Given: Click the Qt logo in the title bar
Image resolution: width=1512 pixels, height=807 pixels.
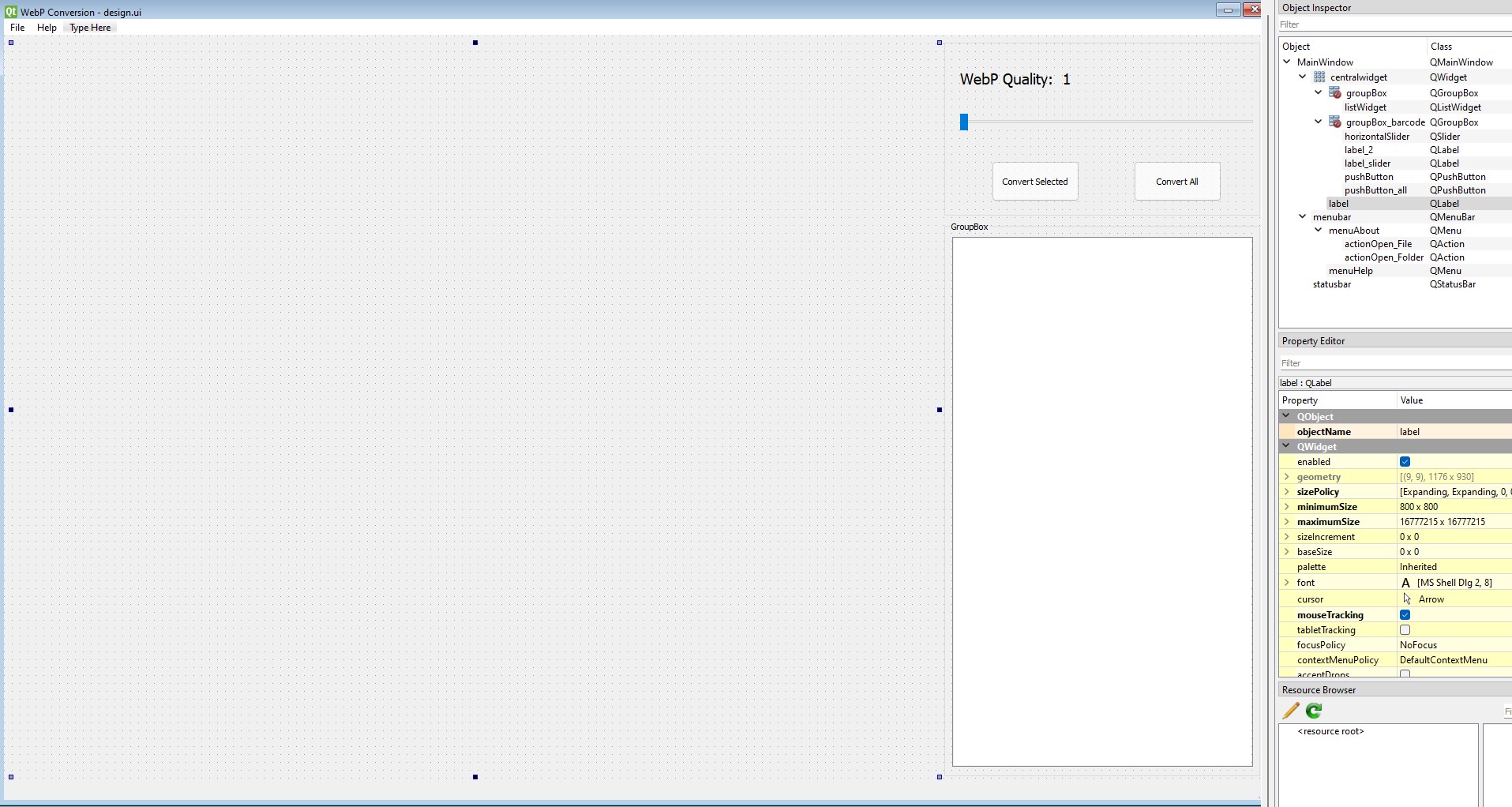Looking at the screenshot, I should click(x=10, y=12).
